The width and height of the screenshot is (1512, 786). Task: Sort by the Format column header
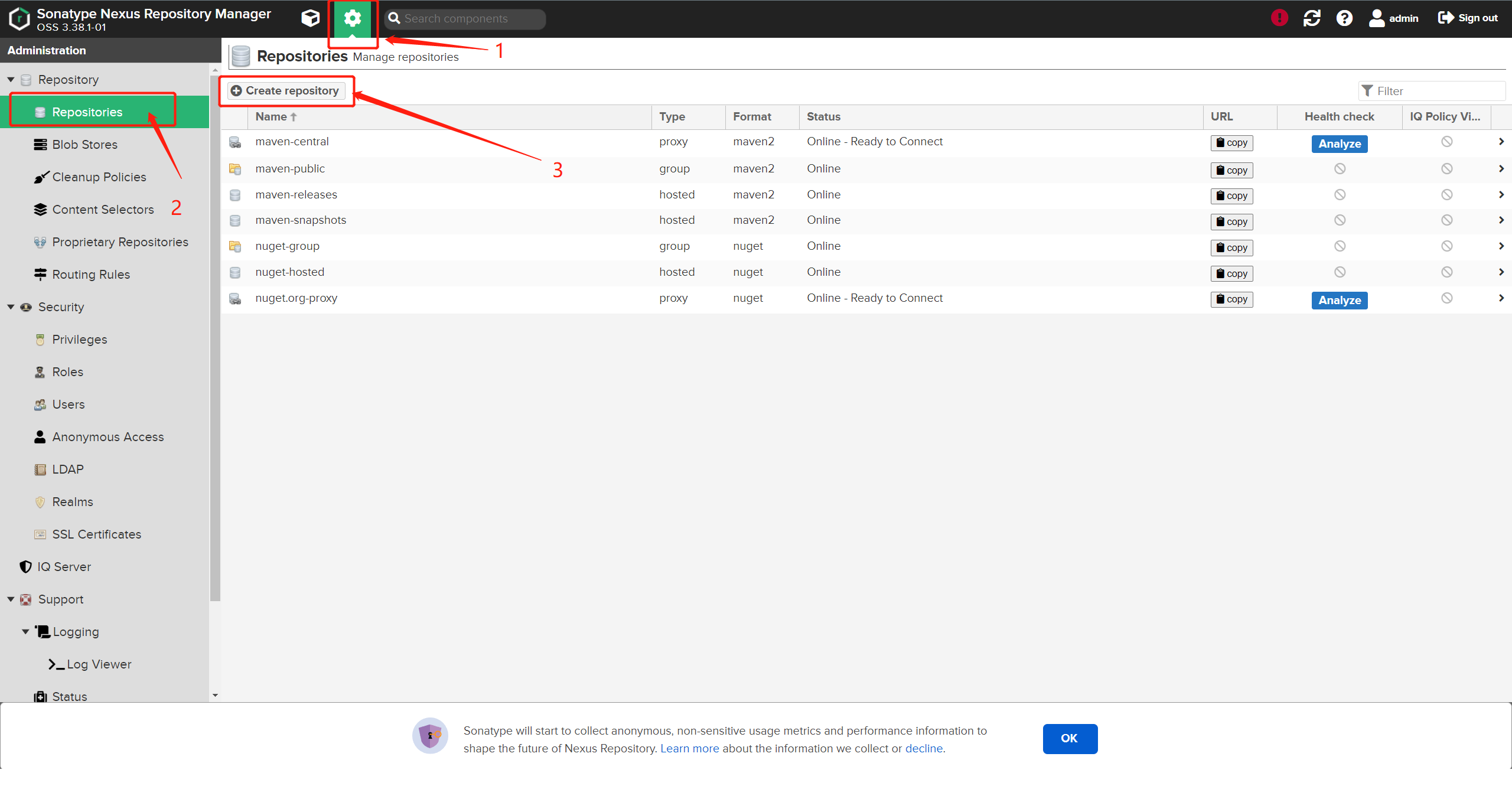(x=762, y=116)
